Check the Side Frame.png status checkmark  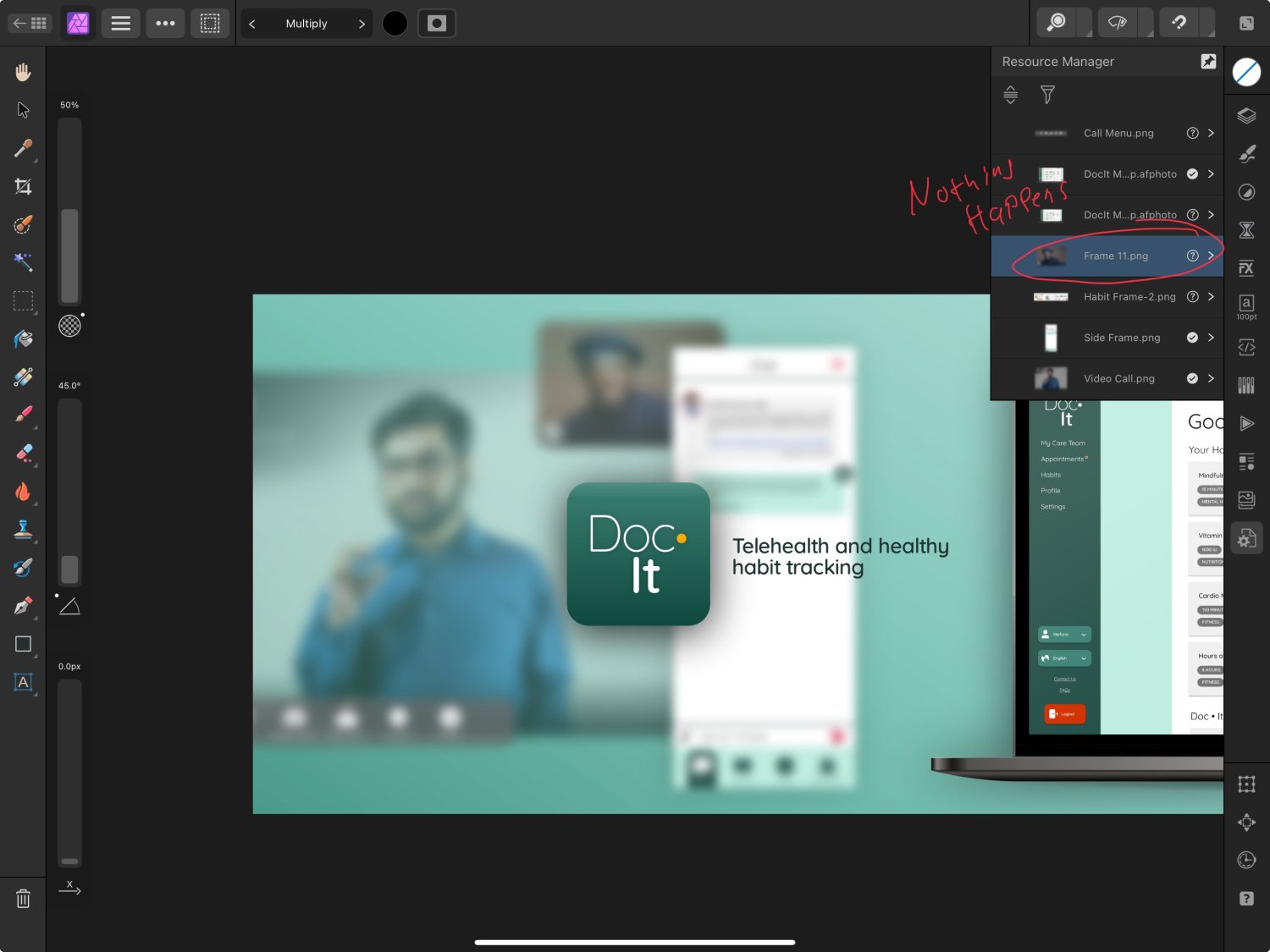tap(1192, 338)
